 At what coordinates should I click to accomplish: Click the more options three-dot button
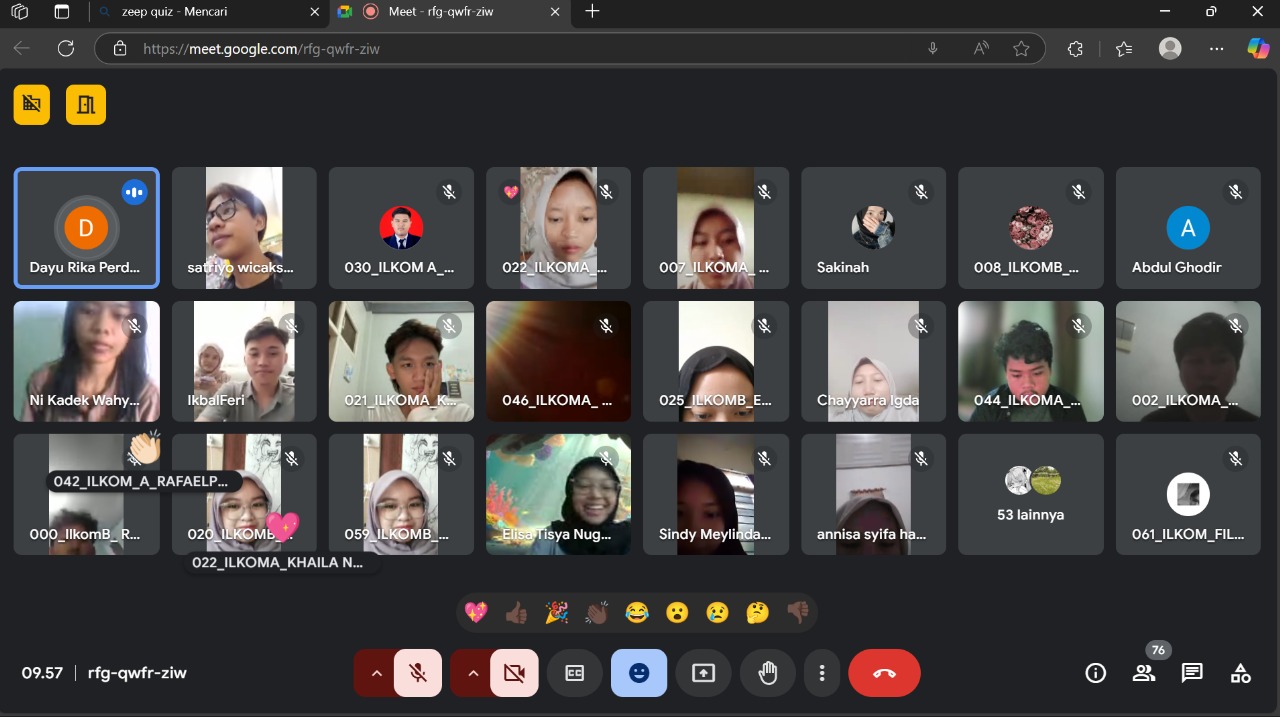click(822, 673)
